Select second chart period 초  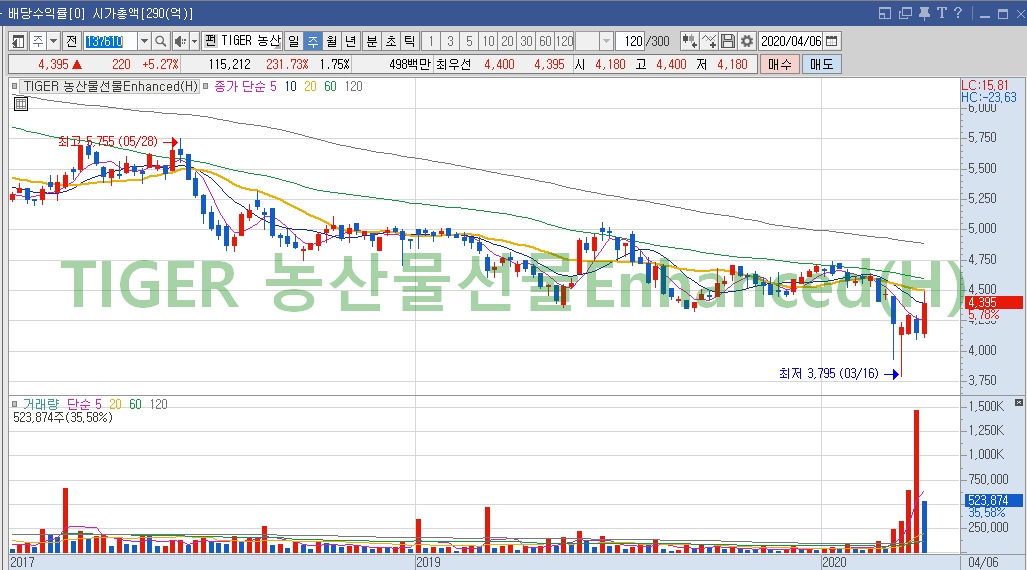[391, 41]
